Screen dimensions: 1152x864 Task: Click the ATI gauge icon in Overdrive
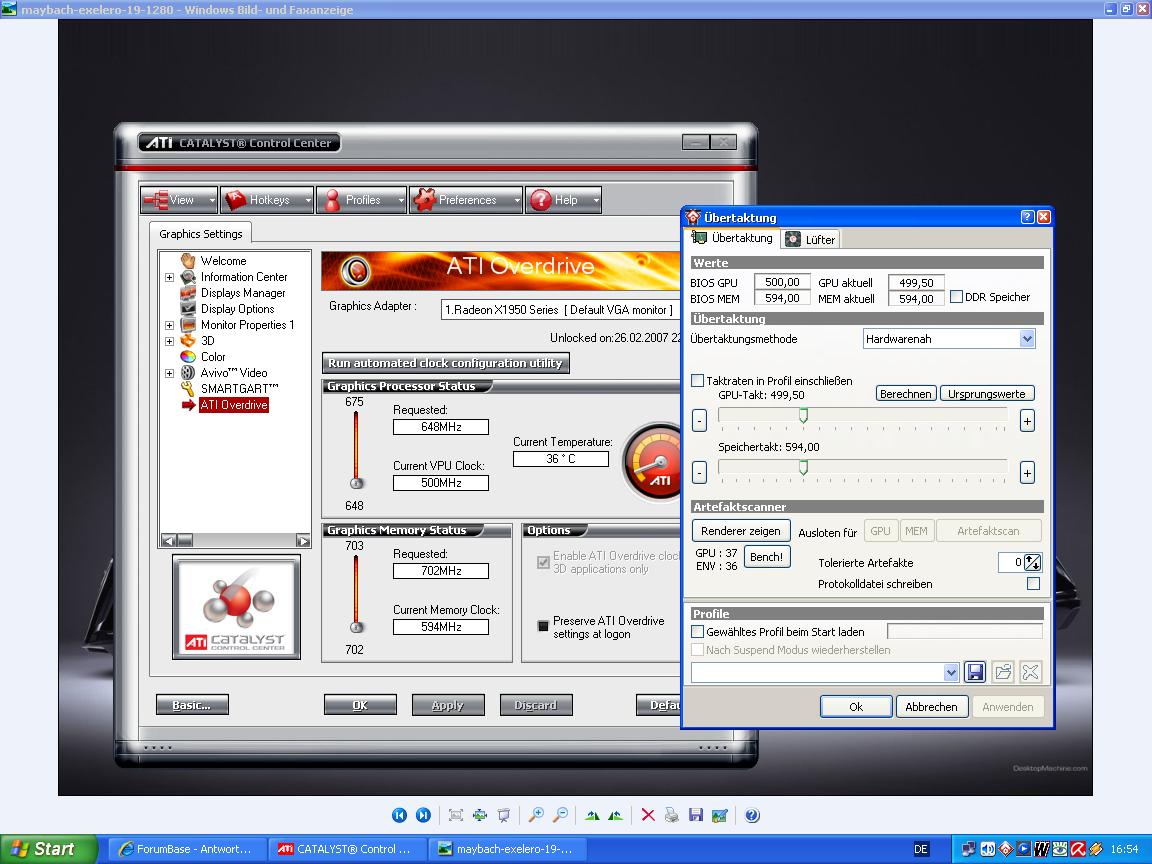pyautogui.click(x=652, y=461)
